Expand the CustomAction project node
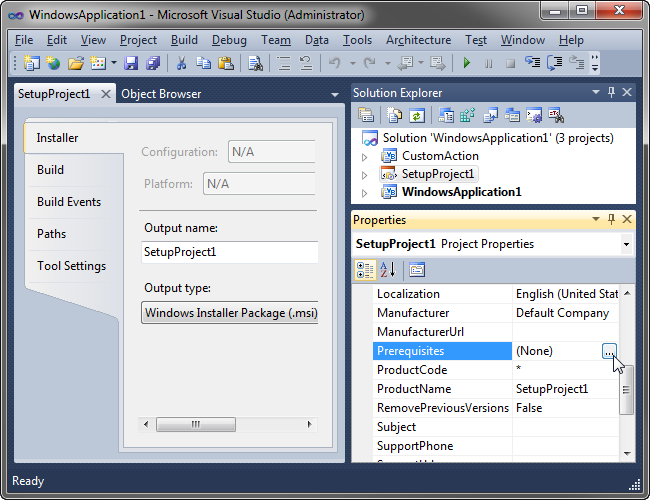650x500 pixels. tap(364, 157)
